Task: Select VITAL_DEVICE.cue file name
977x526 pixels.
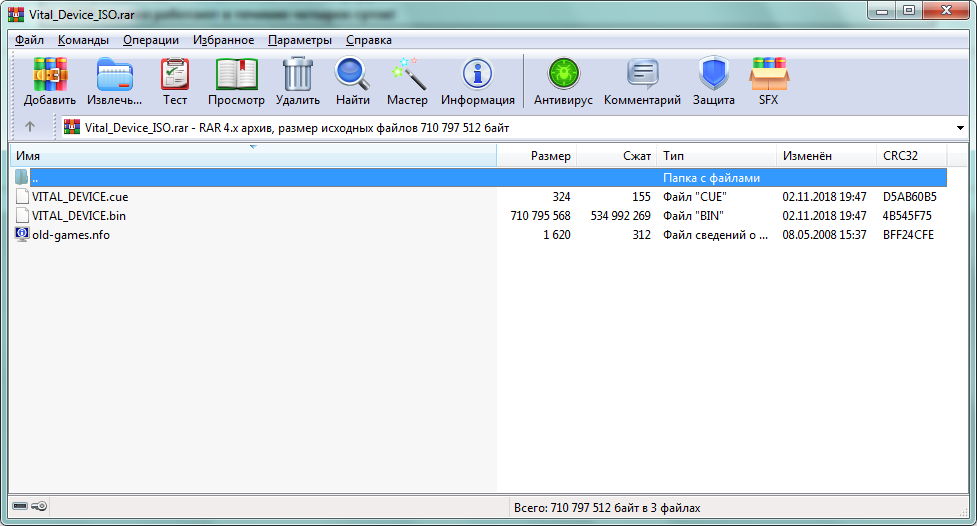Action: point(80,197)
